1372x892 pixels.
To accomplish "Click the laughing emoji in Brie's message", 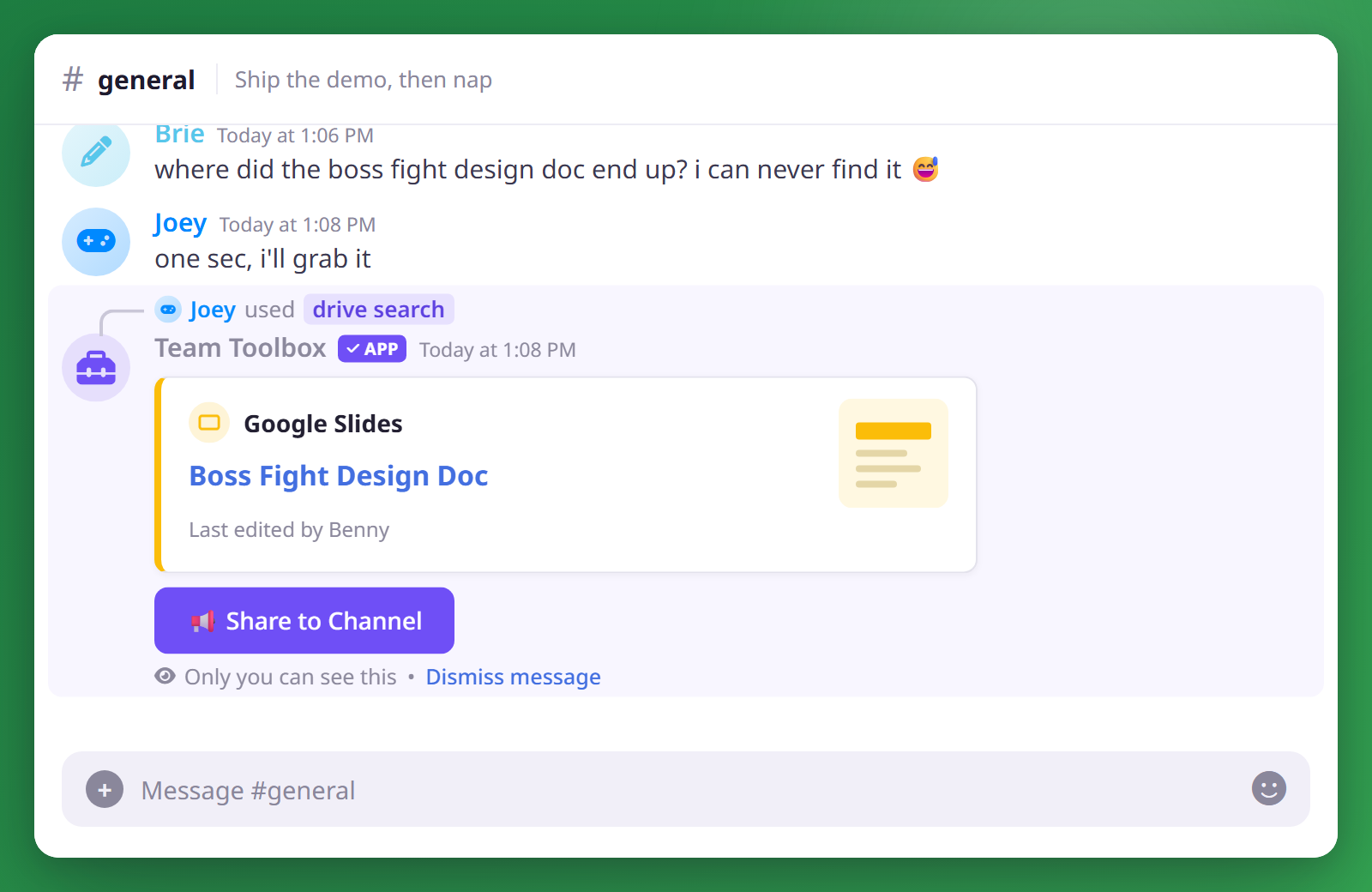I will pyautogui.click(x=926, y=169).
